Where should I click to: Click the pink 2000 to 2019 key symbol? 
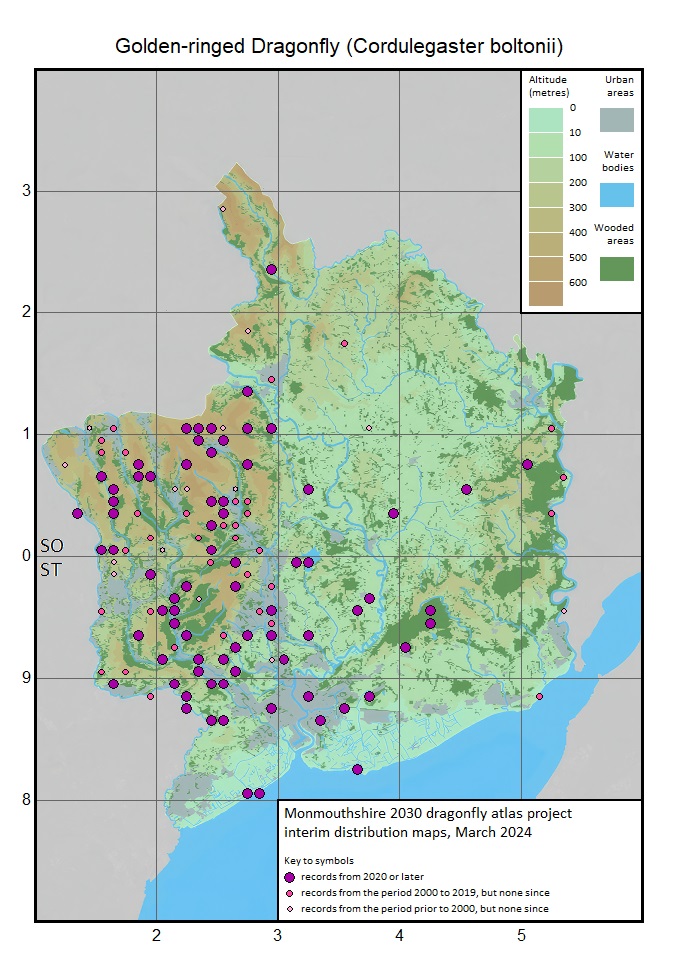[x=290, y=892]
